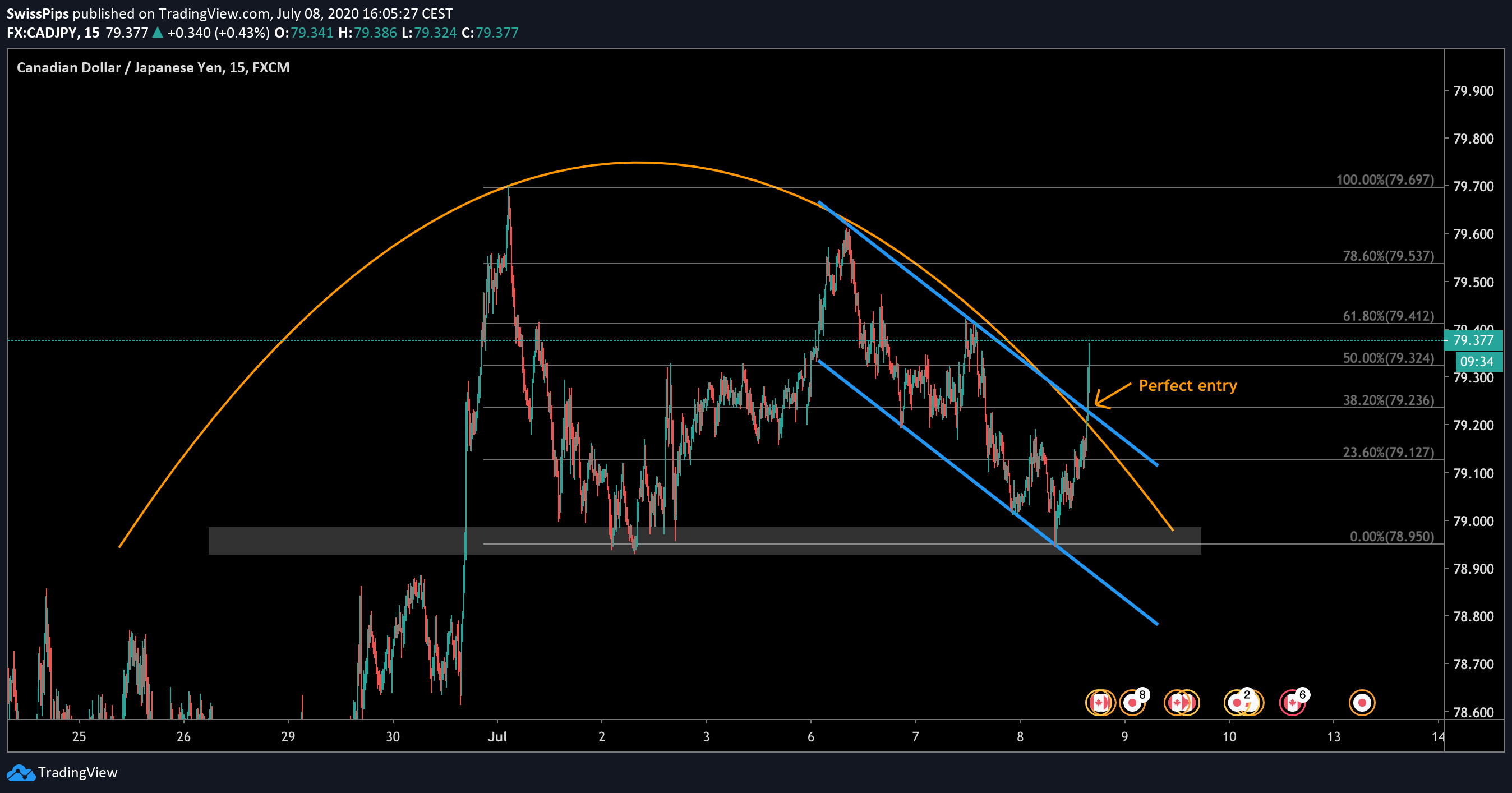Click the 29 date label on time axis
This screenshot has width=1512, height=793.
pyautogui.click(x=288, y=737)
